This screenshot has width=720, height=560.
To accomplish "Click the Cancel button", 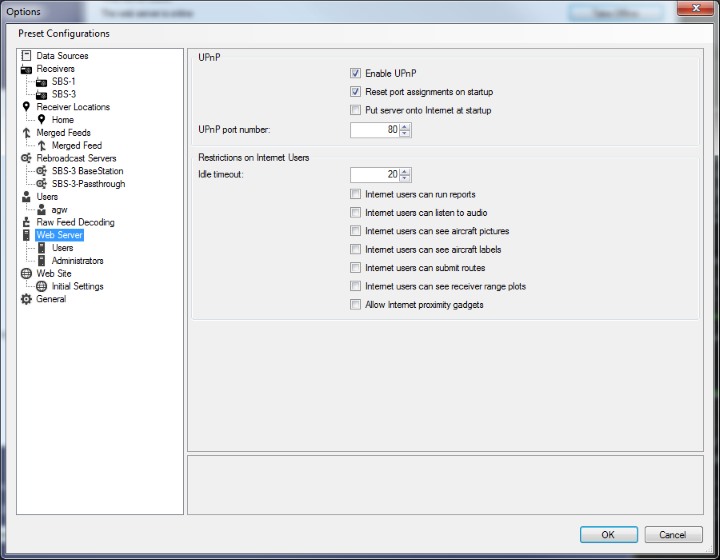I will [x=673, y=534].
